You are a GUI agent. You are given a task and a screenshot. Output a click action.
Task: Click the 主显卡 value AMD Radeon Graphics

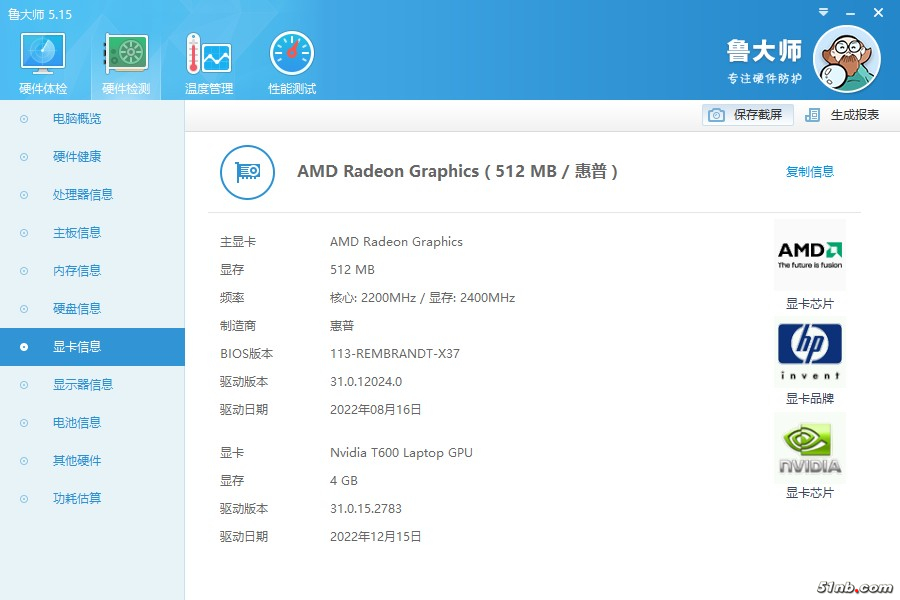coord(396,242)
